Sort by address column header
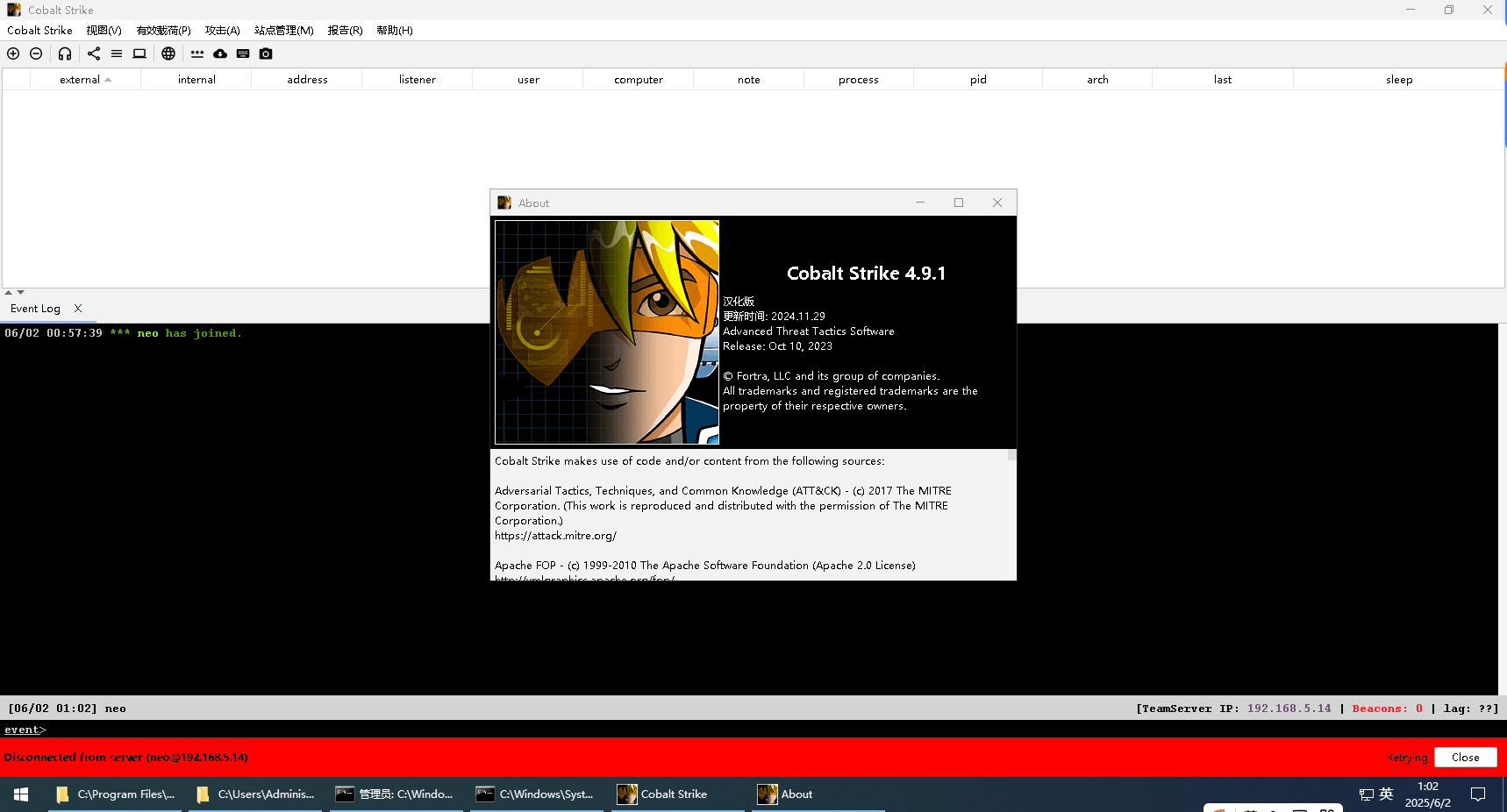Viewport: 1507px width, 812px height. [x=307, y=79]
